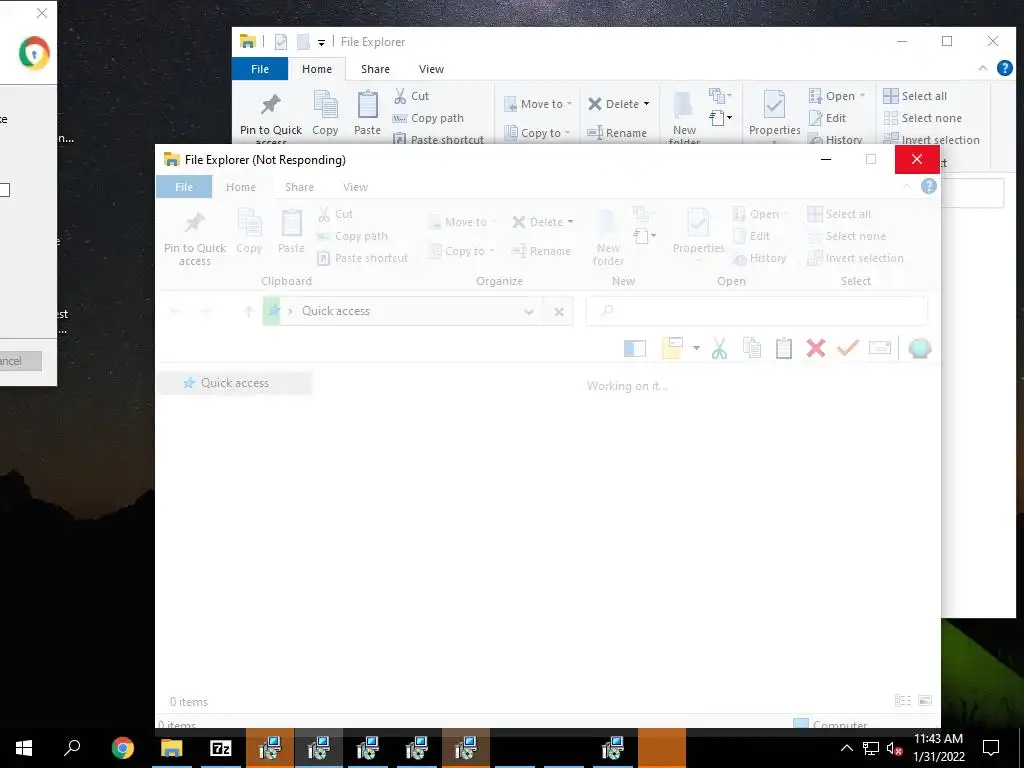
Task: Click Rename in back File Explorer ribbon
Action: [x=616, y=133]
